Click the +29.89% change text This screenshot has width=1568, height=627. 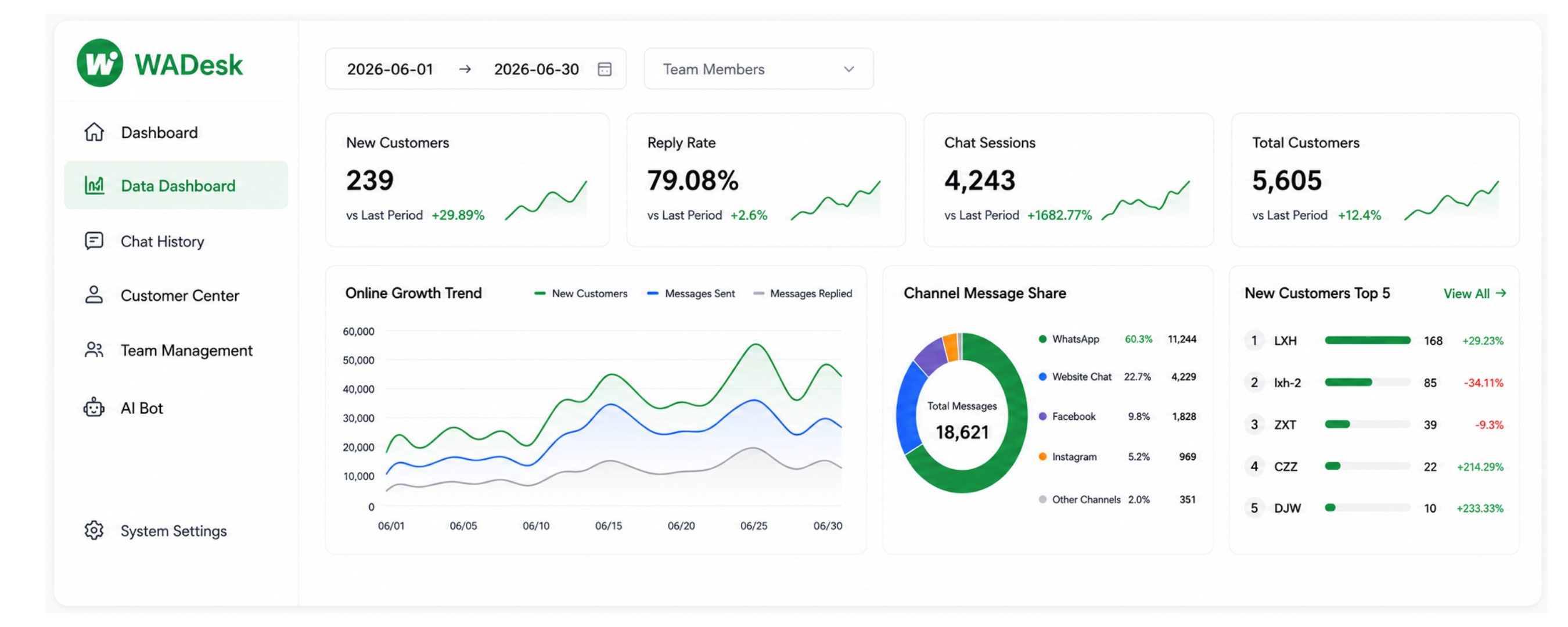point(458,215)
